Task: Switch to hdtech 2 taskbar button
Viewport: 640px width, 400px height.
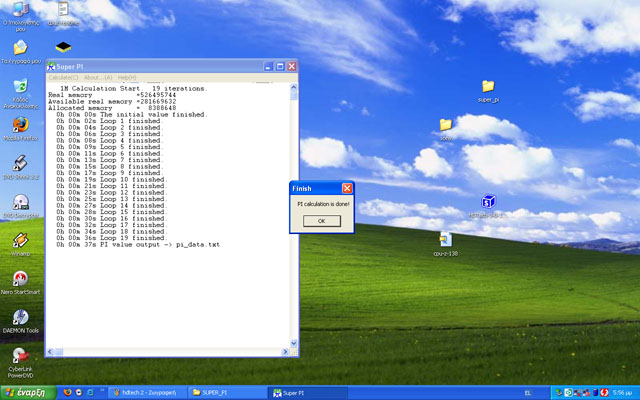Action: (146, 393)
